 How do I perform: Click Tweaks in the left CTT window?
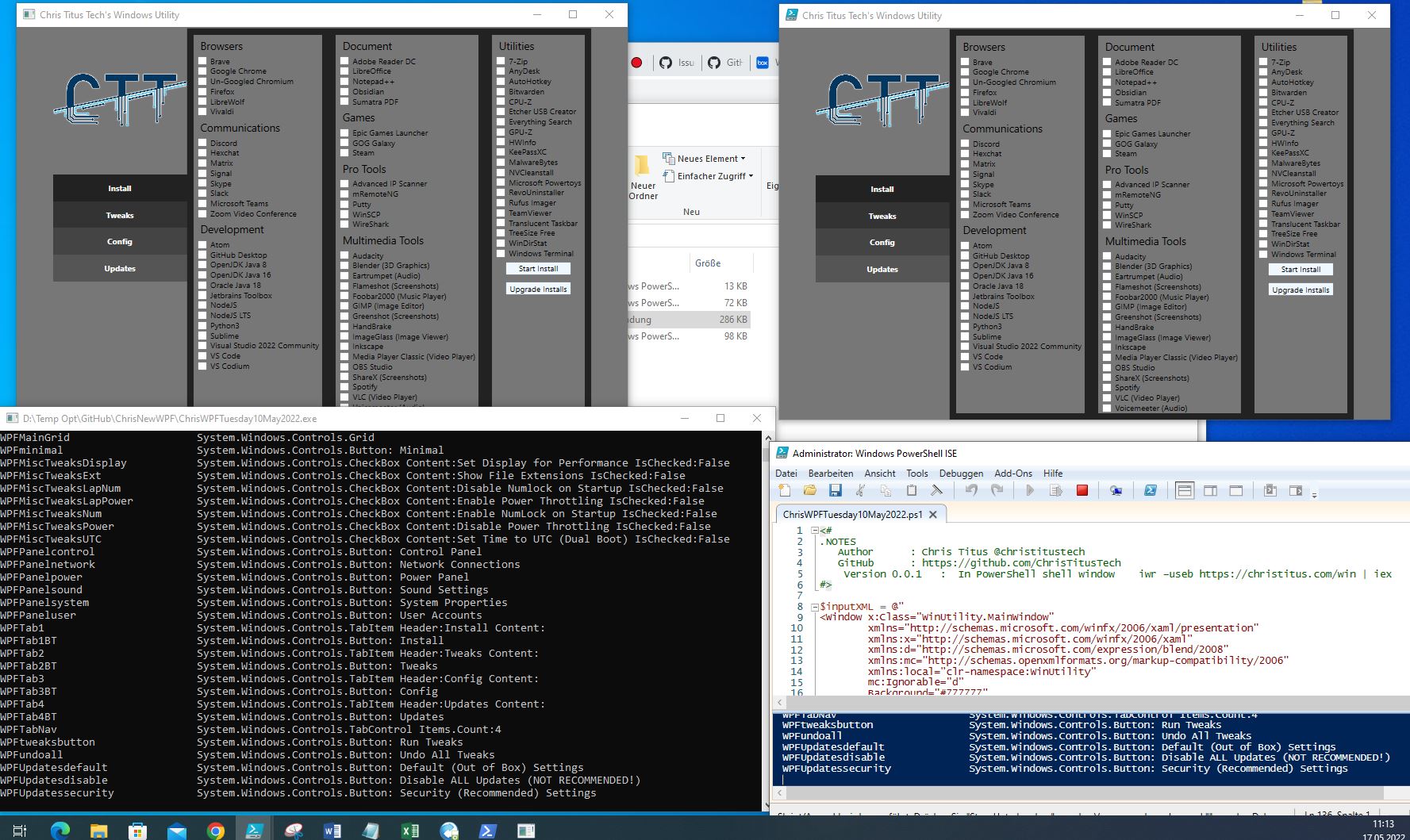[120, 215]
